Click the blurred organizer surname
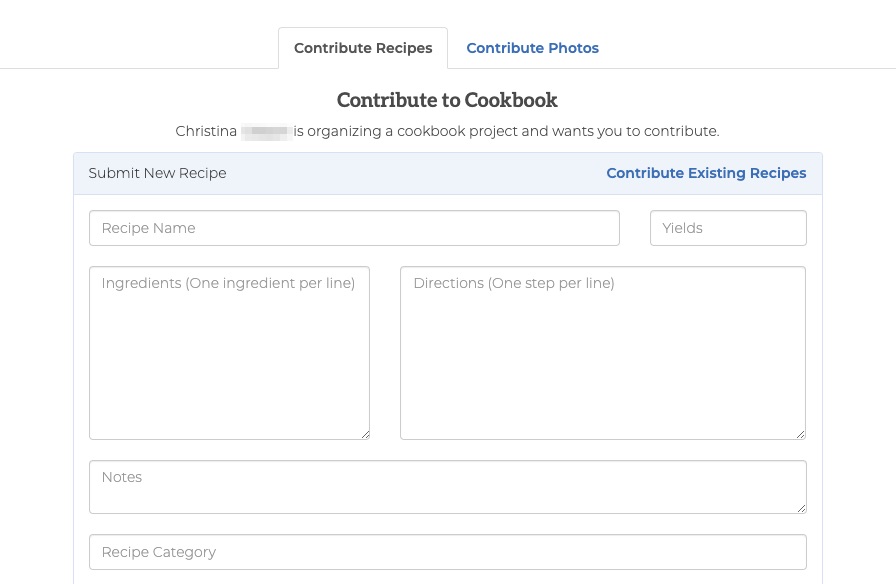This screenshot has height=584, width=896. coord(266,131)
